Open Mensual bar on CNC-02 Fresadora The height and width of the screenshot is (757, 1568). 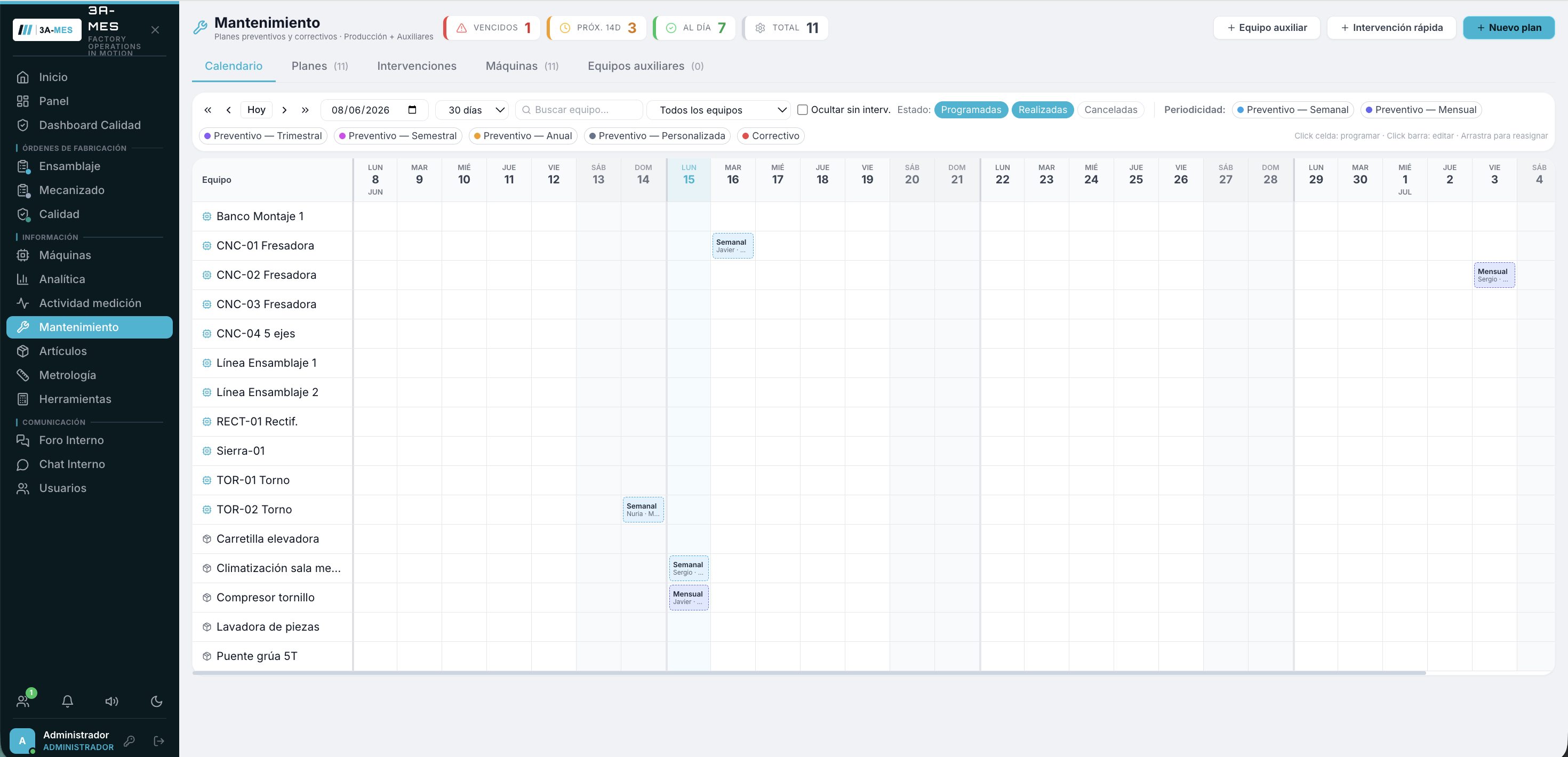1494,275
